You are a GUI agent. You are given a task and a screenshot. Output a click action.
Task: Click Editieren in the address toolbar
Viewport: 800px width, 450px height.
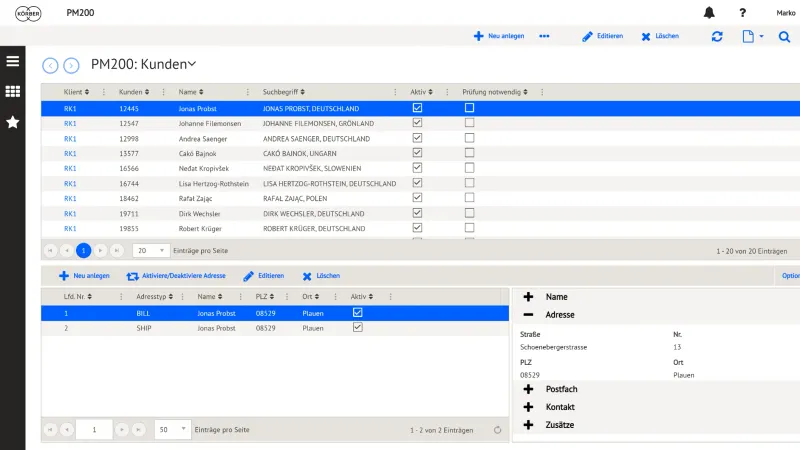[264, 276]
